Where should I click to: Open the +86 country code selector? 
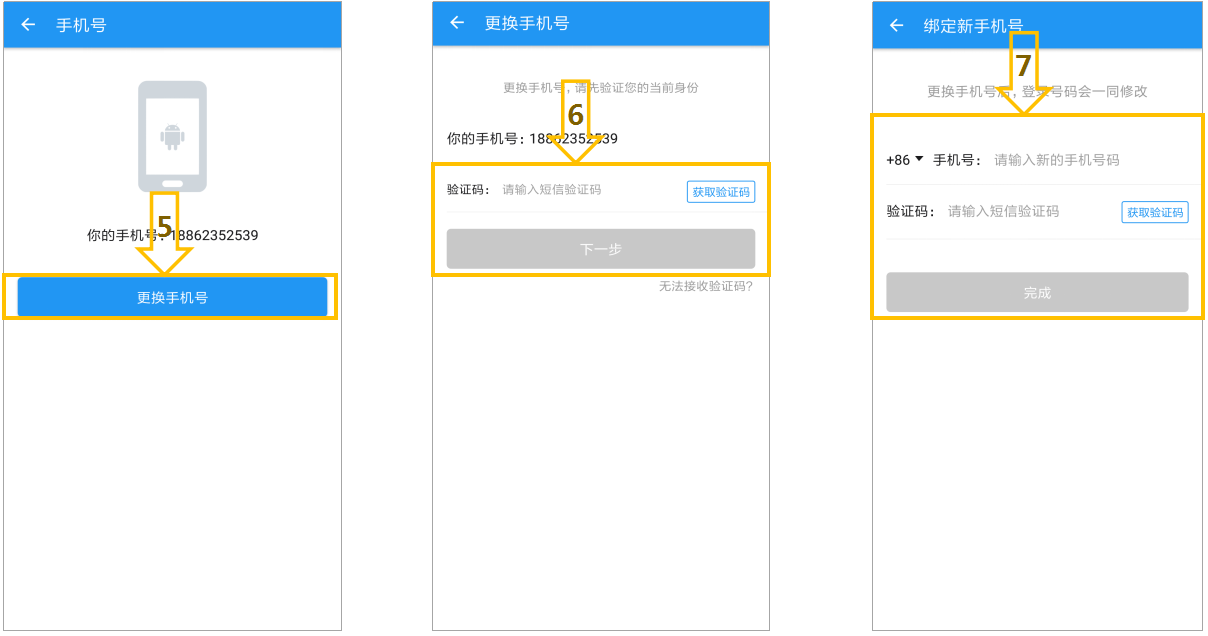click(x=904, y=160)
